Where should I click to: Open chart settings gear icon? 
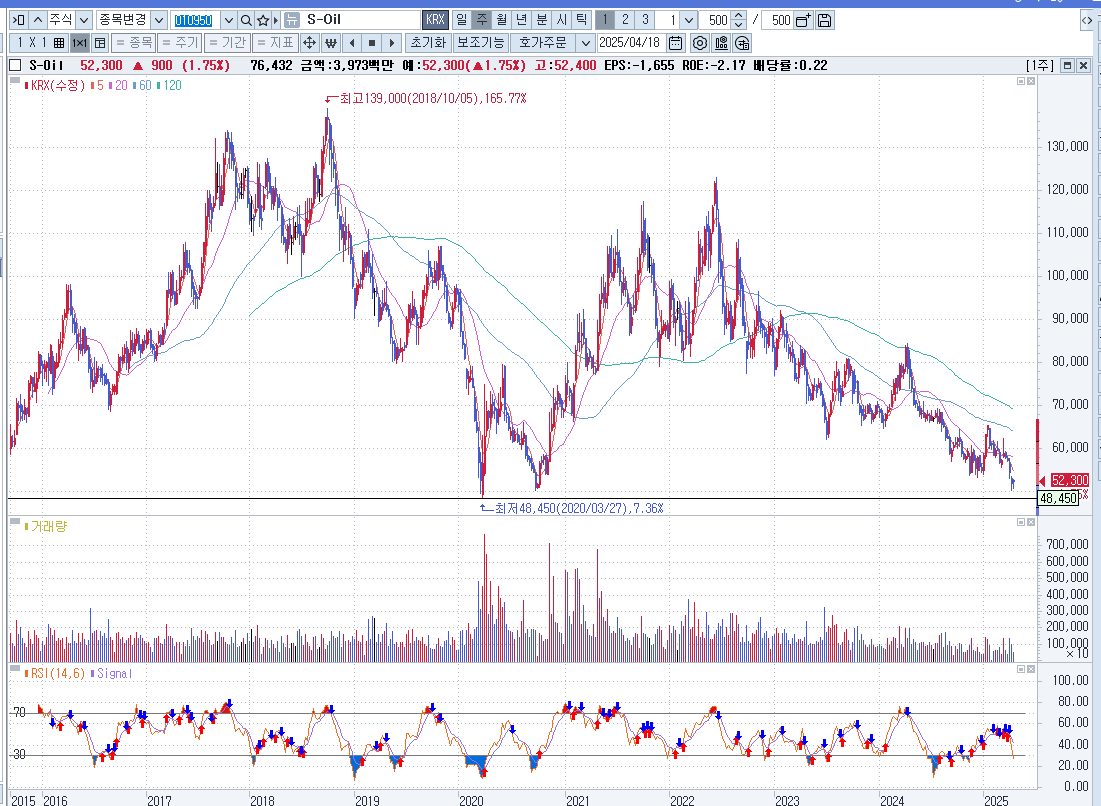[x=700, y=43]
